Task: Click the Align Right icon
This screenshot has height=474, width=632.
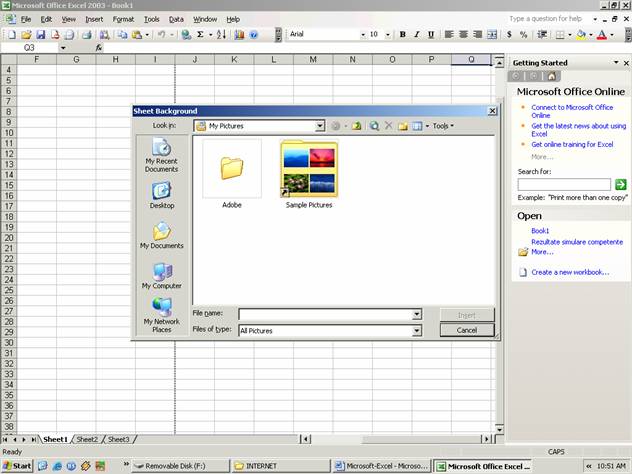Action: tap(478, 35)
